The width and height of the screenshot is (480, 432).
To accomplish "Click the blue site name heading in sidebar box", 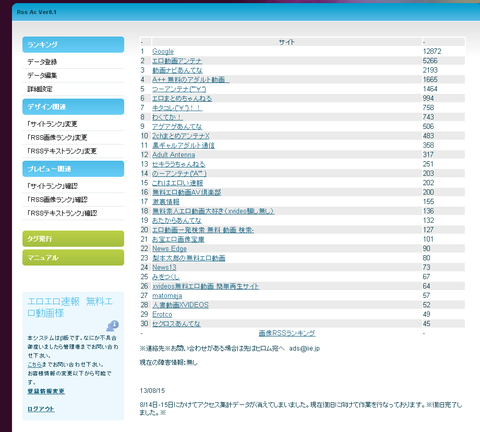I will (70, 307).
